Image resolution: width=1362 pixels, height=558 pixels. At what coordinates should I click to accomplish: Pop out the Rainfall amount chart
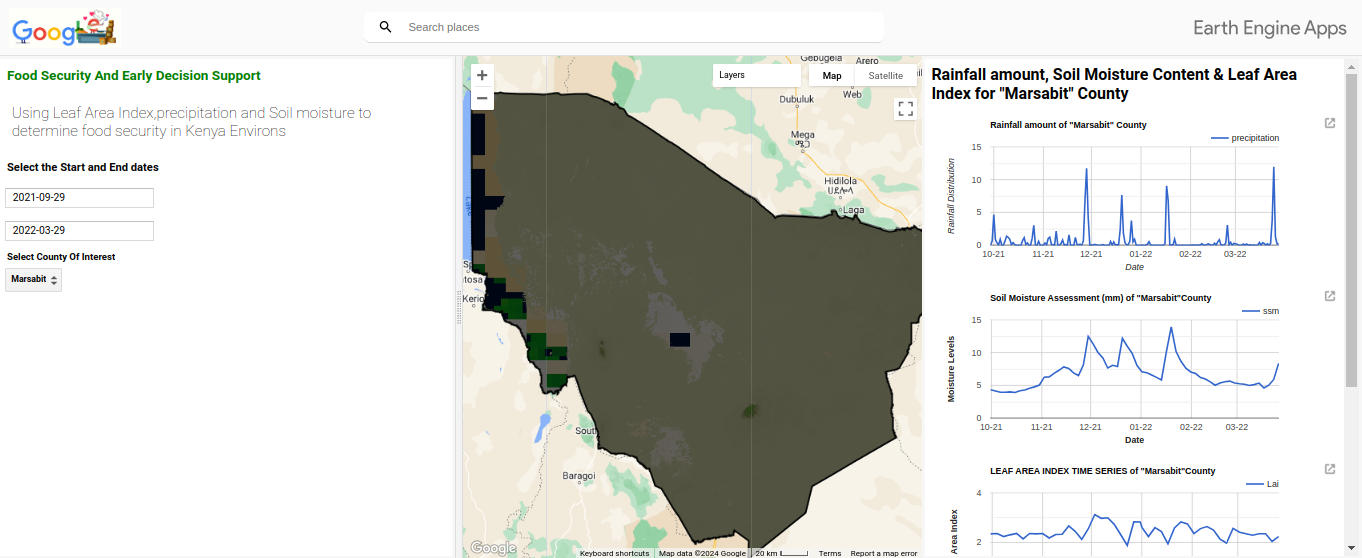(1329, 123)
